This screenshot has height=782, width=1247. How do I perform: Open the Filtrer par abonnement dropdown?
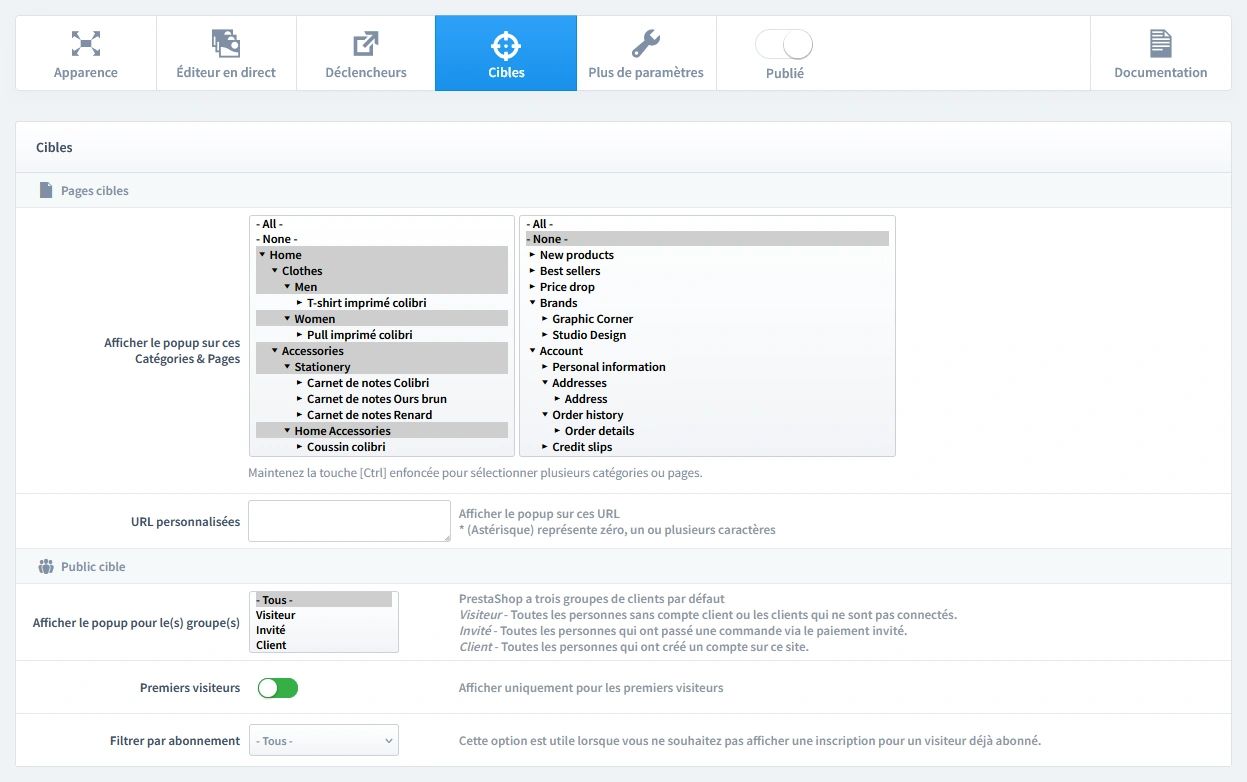coord(323,740)
